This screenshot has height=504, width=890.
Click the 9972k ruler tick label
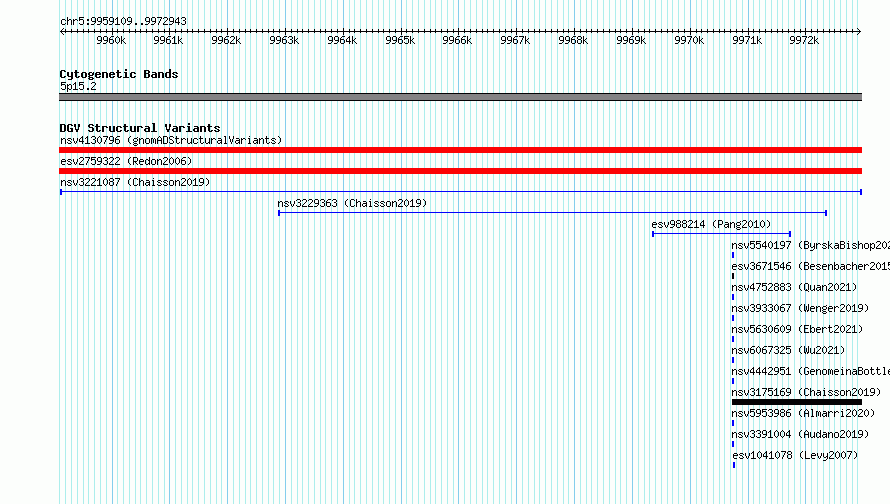click(804, 40)
